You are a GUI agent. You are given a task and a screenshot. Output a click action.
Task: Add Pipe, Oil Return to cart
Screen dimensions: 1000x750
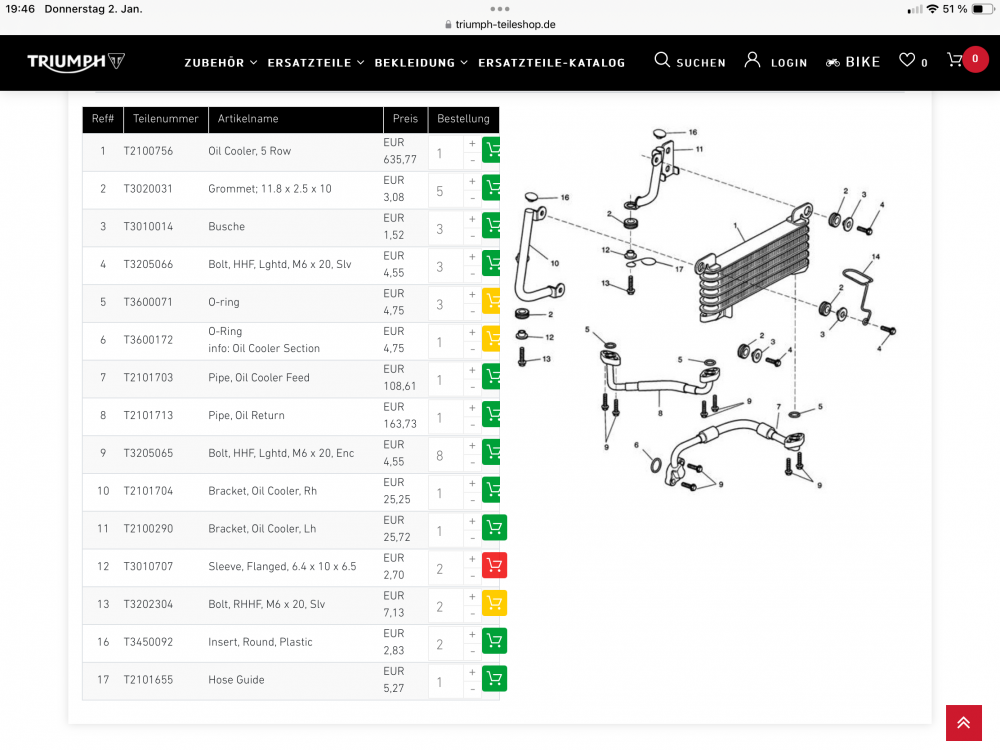coord(491,415)
